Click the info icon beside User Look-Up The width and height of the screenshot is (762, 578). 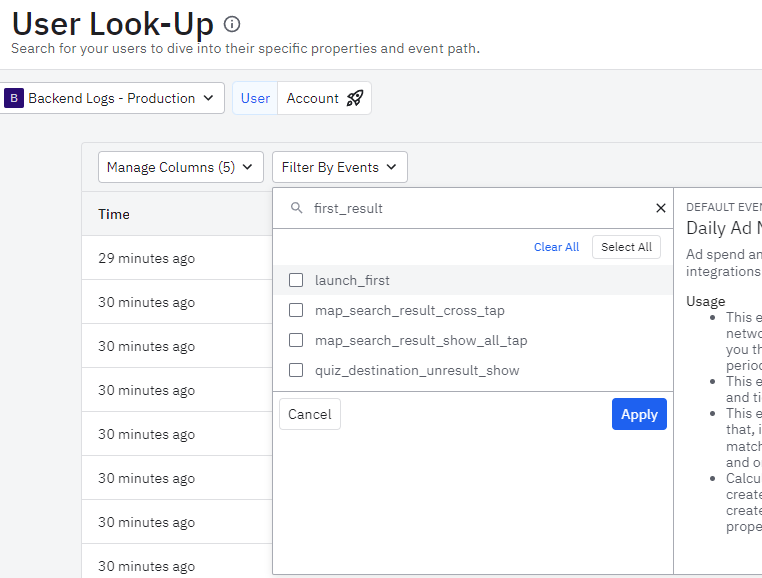pos(232,24)
